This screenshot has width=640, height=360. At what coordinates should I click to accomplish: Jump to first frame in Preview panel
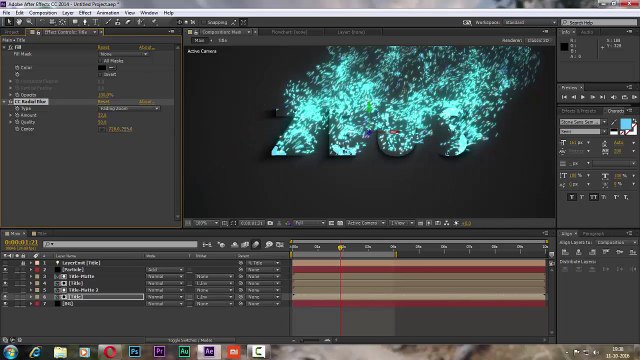click(x=564, y=97)
